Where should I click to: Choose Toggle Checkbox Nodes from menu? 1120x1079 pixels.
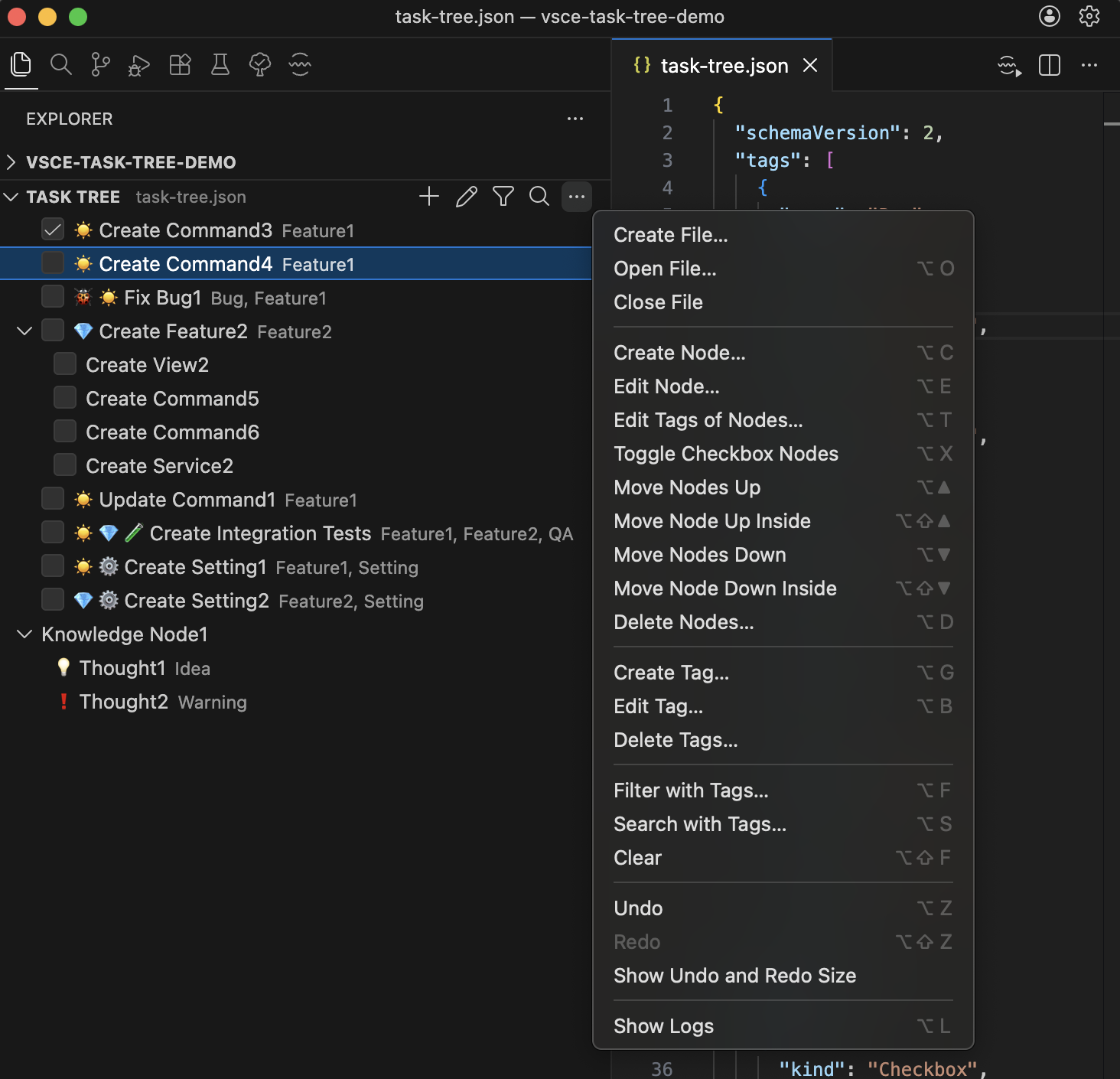pos(783,454)
